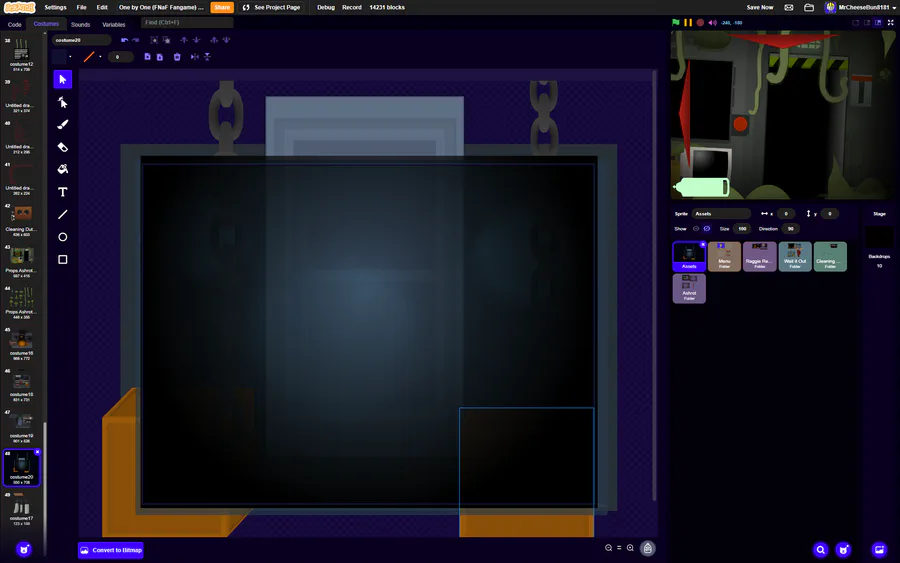The height and width of the screenshot is (563, 900).
Task: Click the Paste icon
Action: point(160,57)
